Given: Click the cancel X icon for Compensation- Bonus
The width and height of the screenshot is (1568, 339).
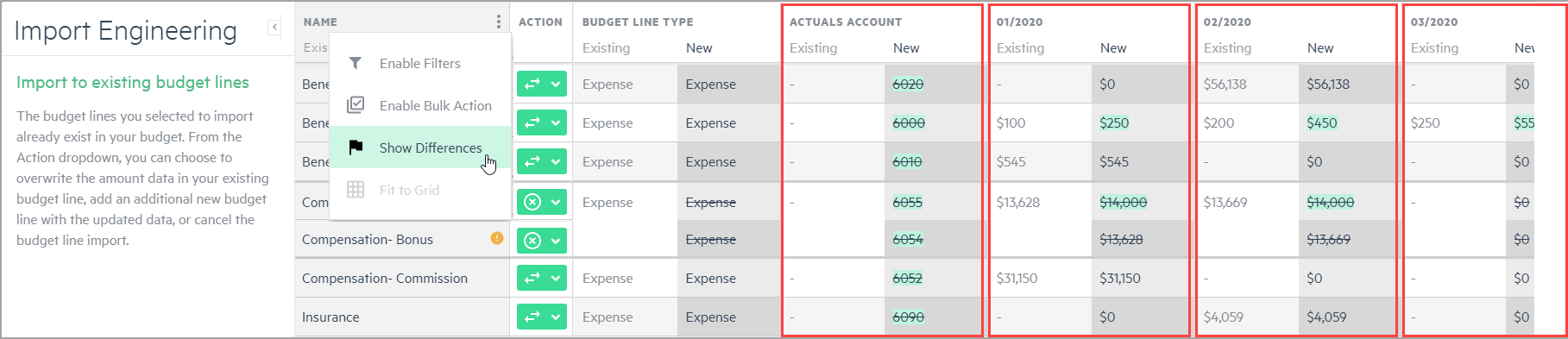Looking at the screenshot, I should [532, 241].
